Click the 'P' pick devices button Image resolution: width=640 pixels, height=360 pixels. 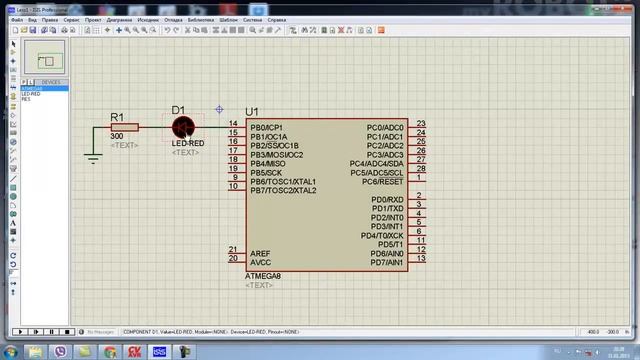click(24, 82)
